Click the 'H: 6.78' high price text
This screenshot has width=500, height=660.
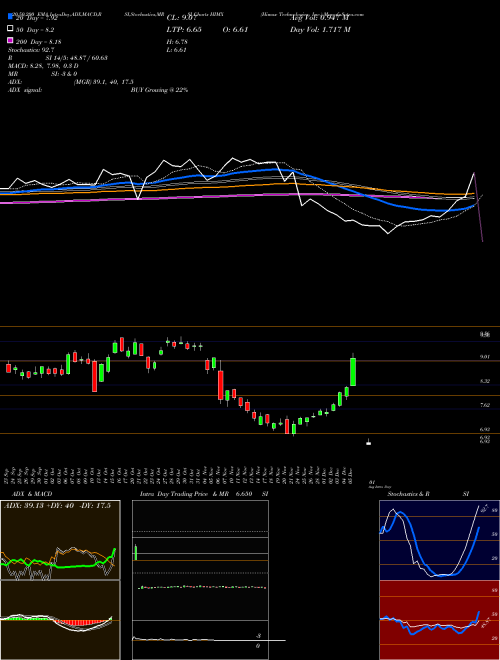[177, 42]
